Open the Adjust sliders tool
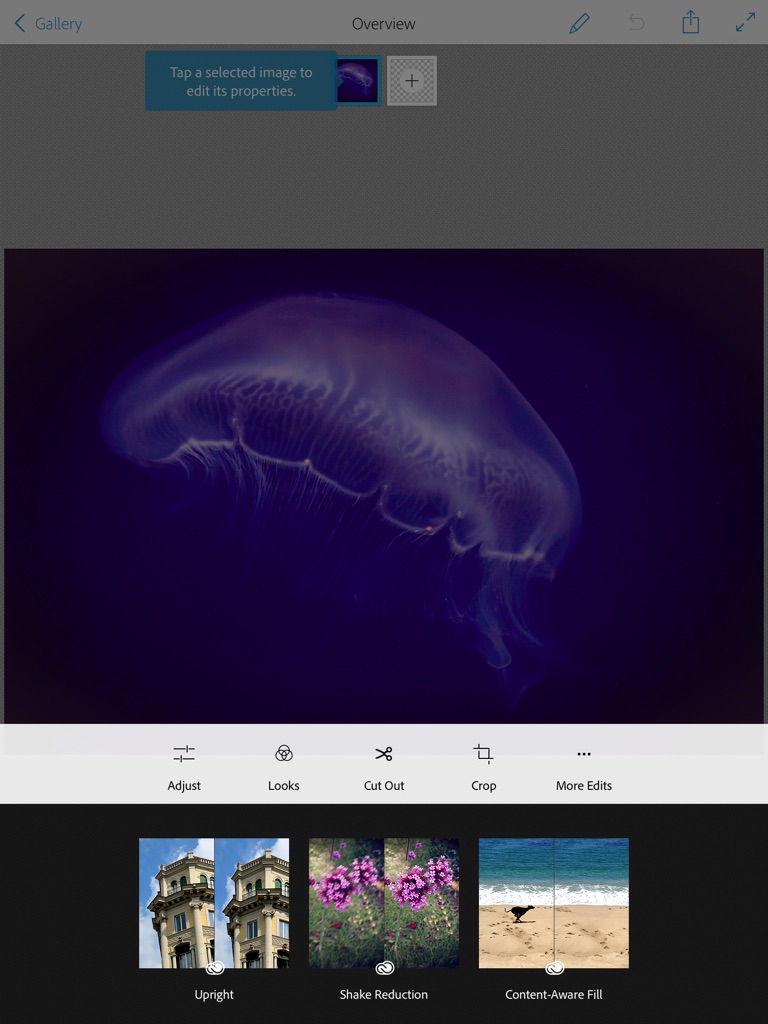The width and height of the screenshot is (768, 1024). click(184, 766)
